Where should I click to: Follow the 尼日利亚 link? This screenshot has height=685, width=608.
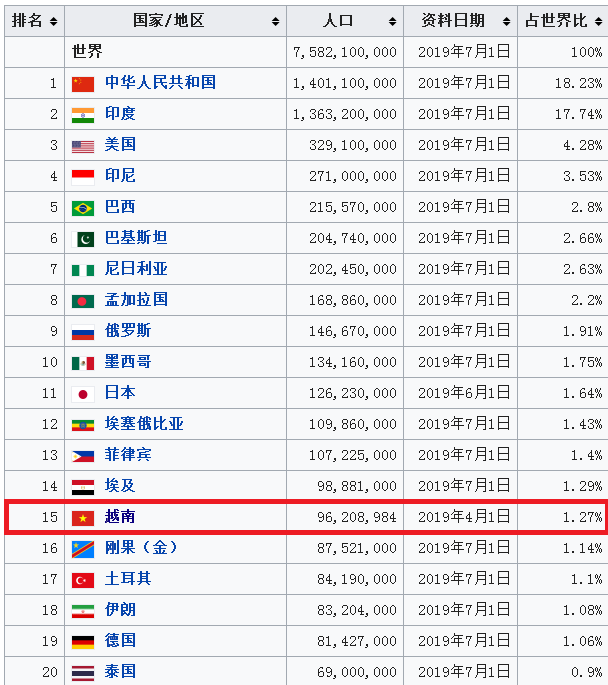136,268
